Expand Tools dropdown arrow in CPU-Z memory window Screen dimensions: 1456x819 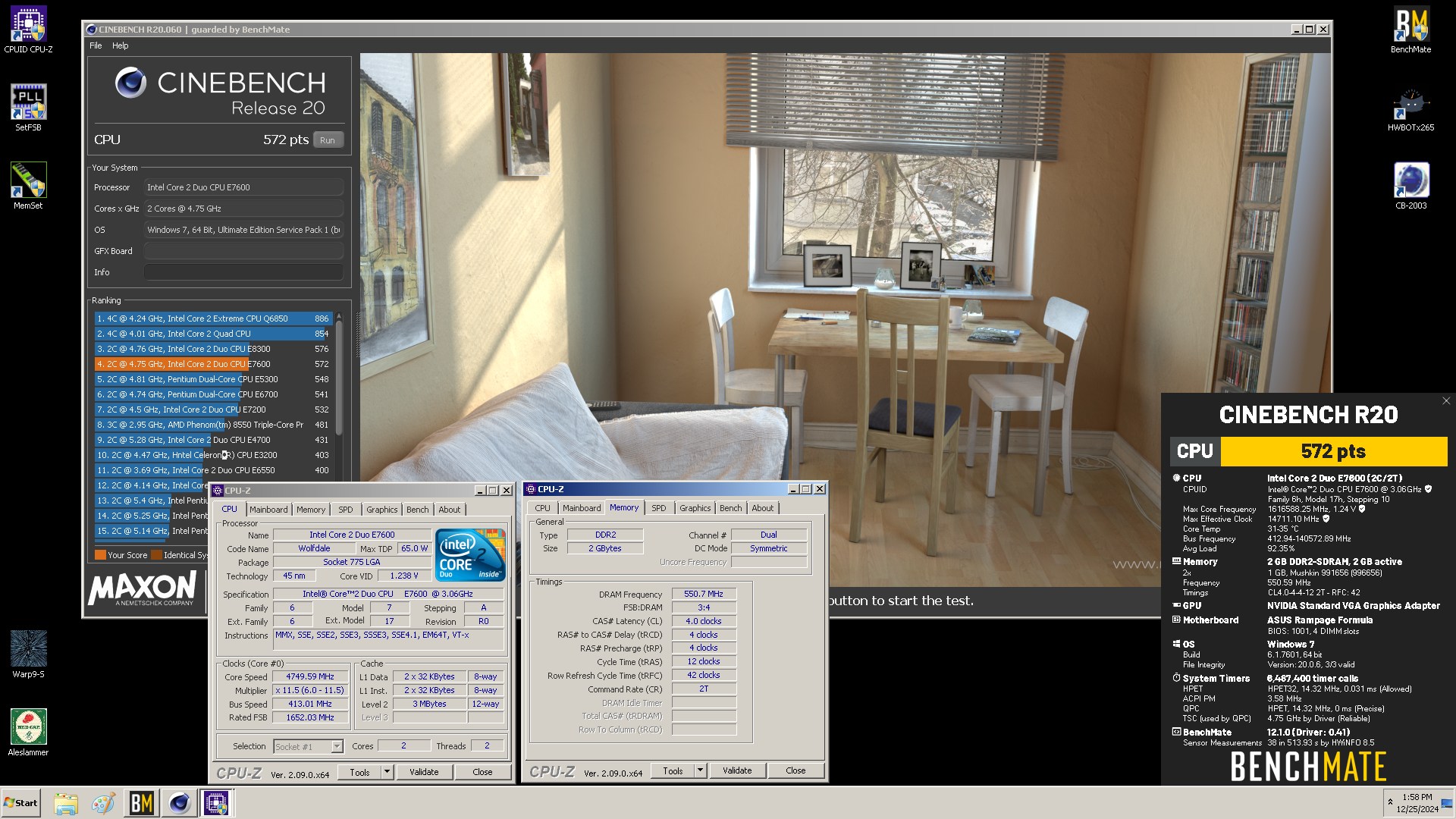[x=700, y=770]
